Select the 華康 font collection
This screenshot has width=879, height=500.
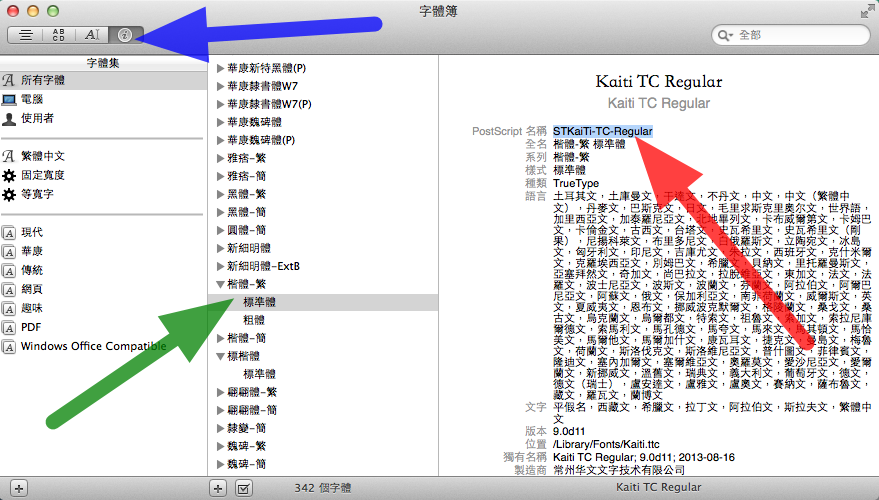coord(103,251)
